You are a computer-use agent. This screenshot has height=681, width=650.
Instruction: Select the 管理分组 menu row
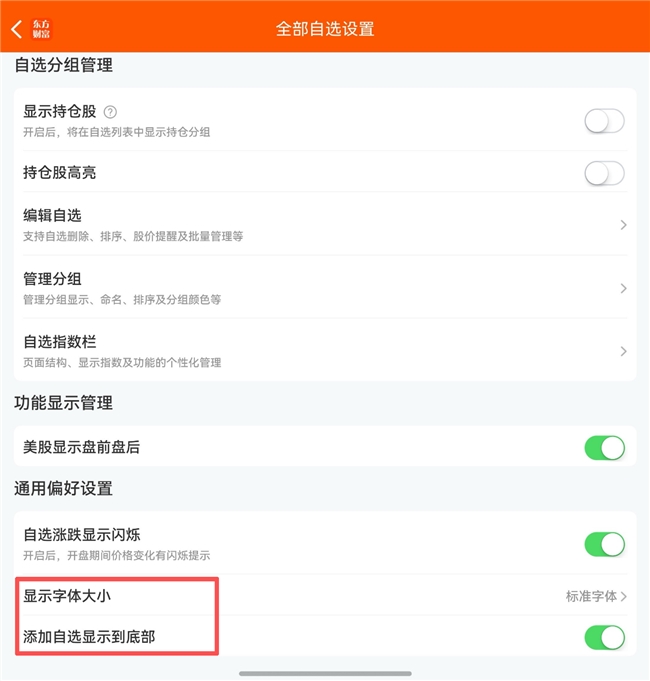click(325, 288)
